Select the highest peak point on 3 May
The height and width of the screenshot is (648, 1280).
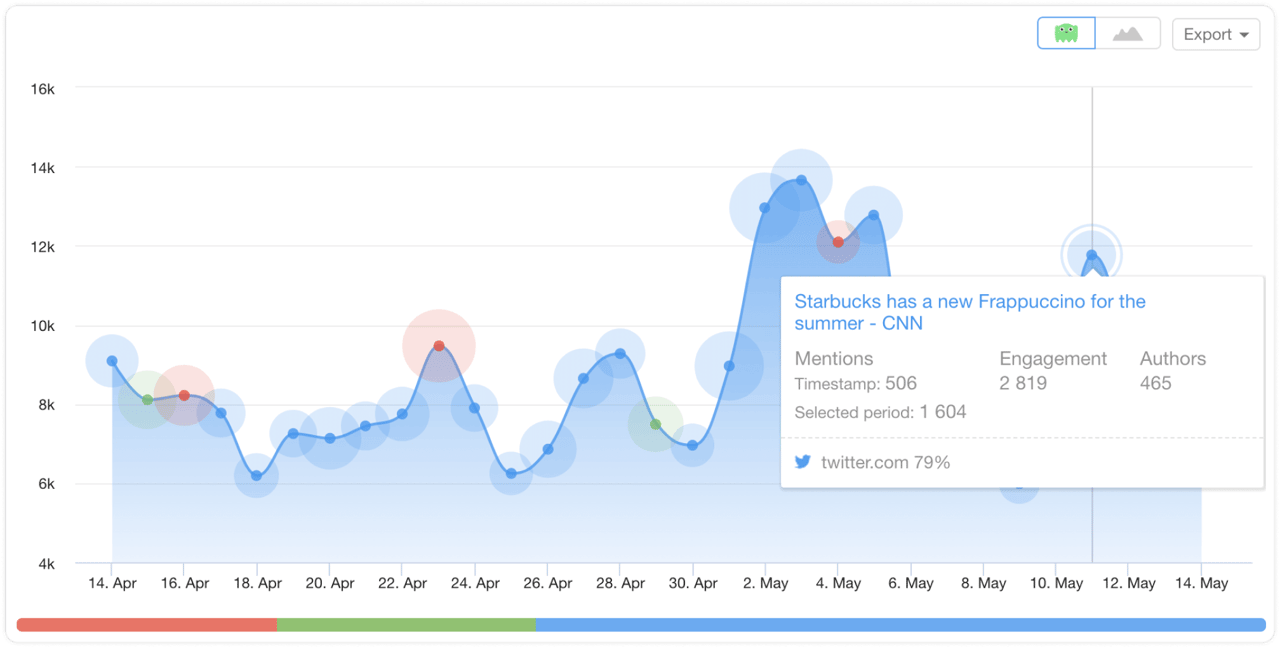point(801,180)
